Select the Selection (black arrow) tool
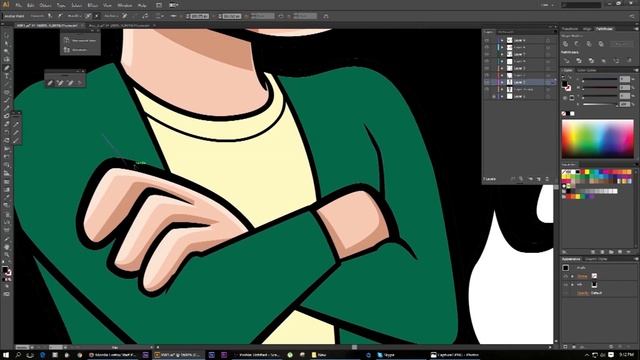This screenshot has width=640, height=360. tap(6, 36)
